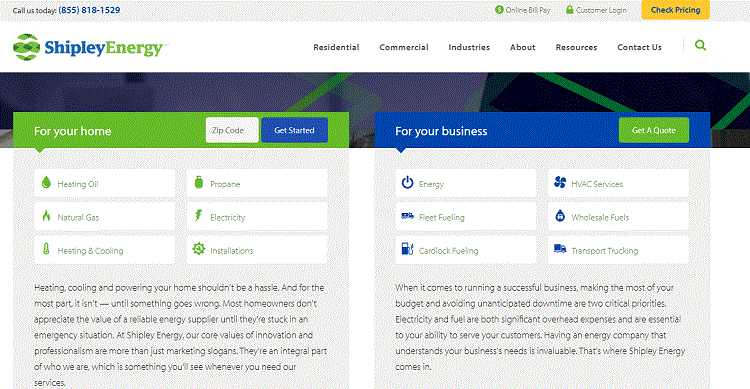Click the Cardlock Fueling pump icon
Viewport: 750px width, 389px height.
coord(408,249)
